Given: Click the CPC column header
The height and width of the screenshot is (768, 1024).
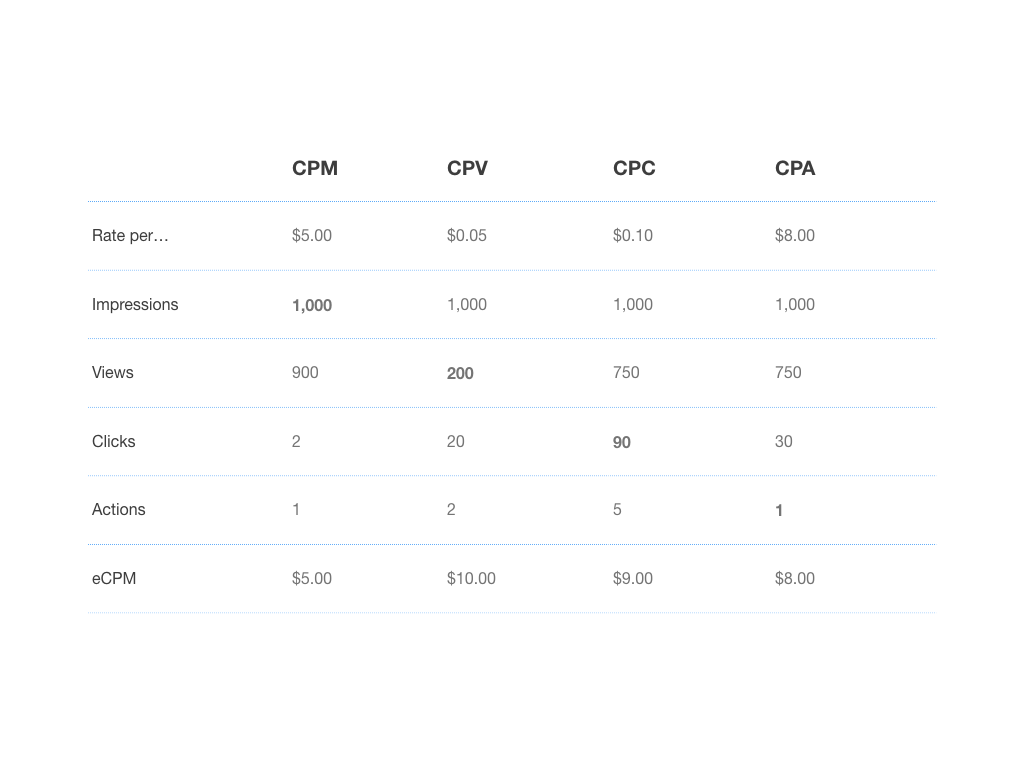Looking at the screenshot, I should point(634,168).
